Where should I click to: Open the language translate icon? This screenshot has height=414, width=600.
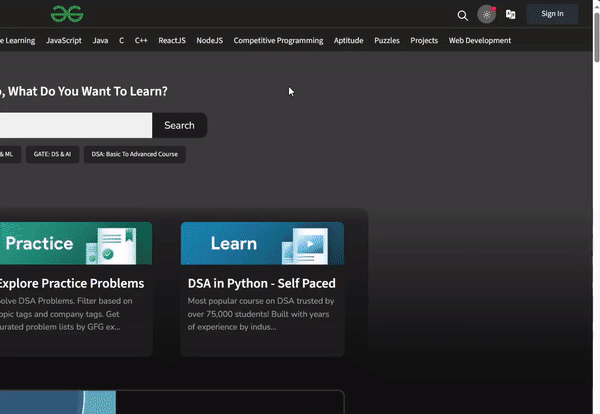pyautogui.click(x=510, y=15)
